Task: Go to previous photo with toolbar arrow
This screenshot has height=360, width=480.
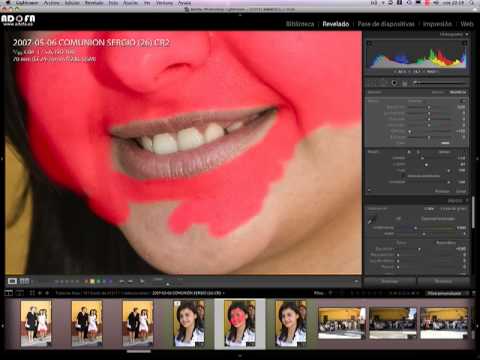Action: point(122,282)
